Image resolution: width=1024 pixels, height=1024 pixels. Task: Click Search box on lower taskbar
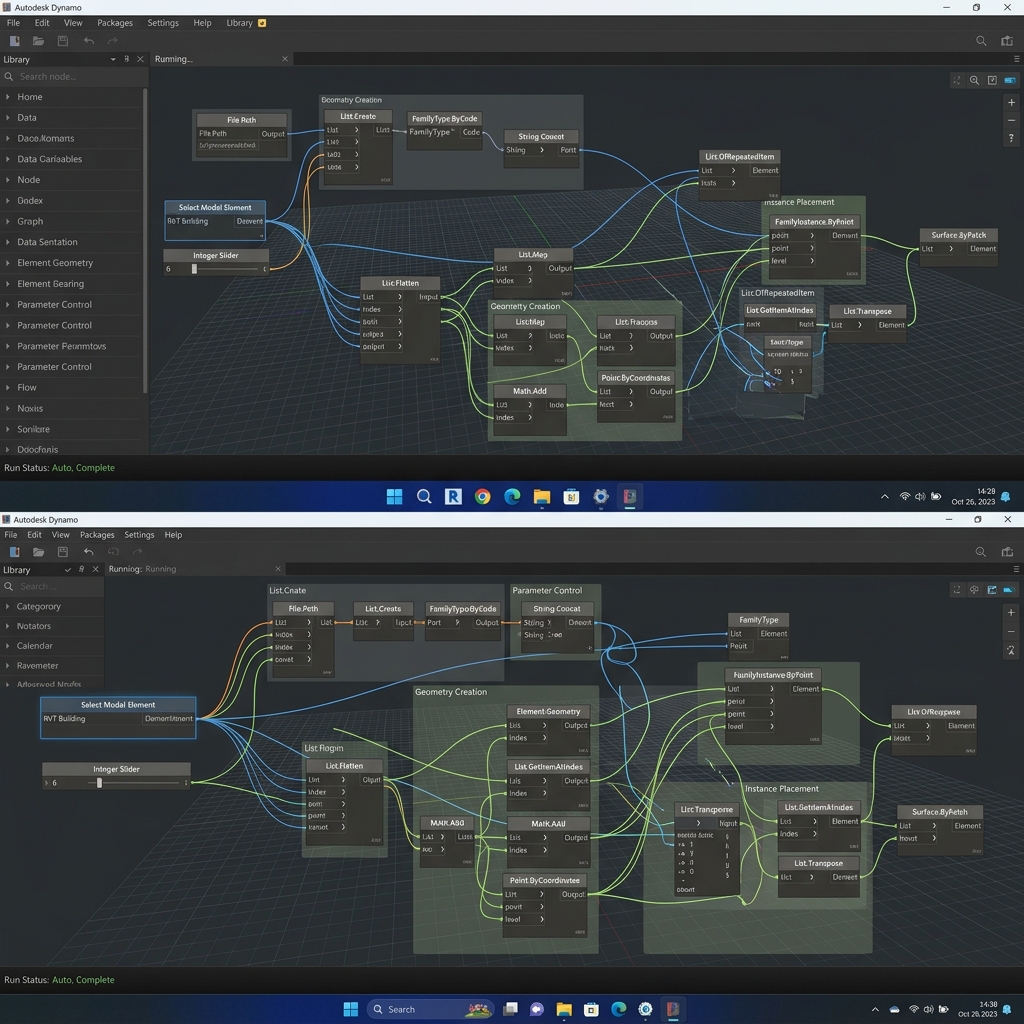(430, 1009)
